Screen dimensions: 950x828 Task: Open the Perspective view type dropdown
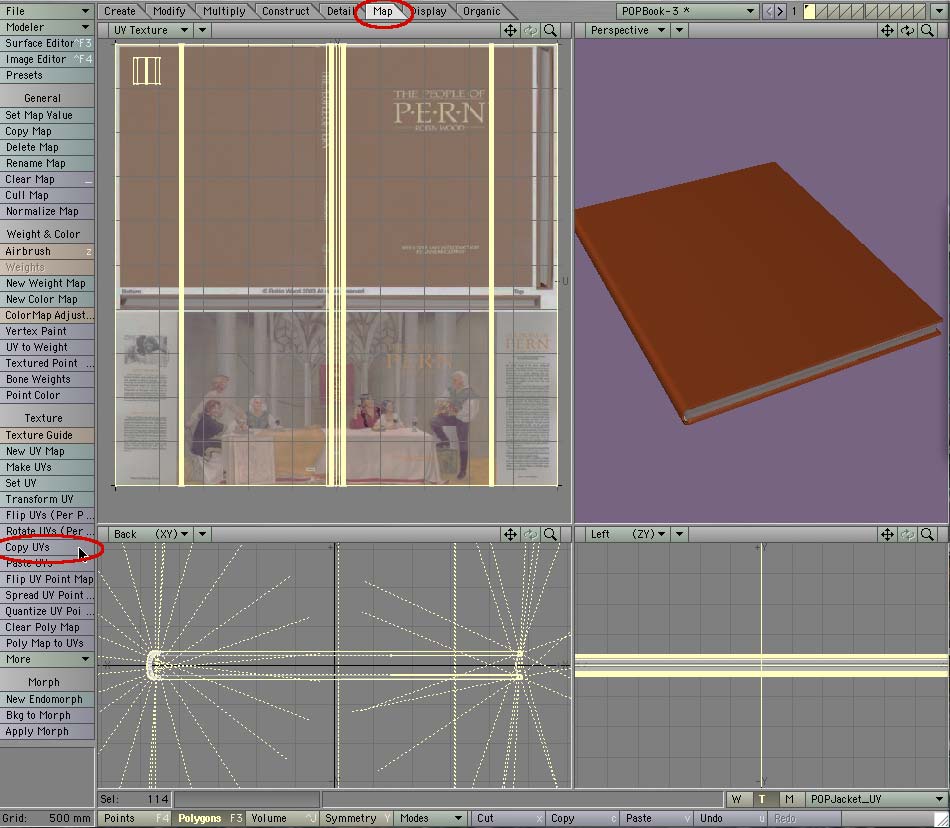click(628, 30)
